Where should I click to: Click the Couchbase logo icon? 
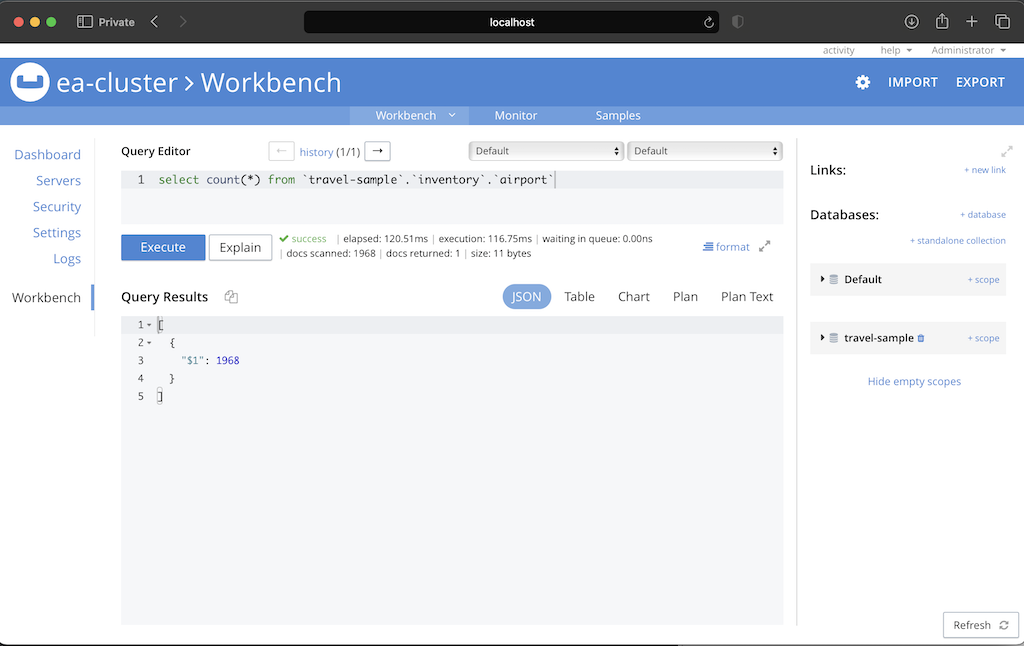30,82
